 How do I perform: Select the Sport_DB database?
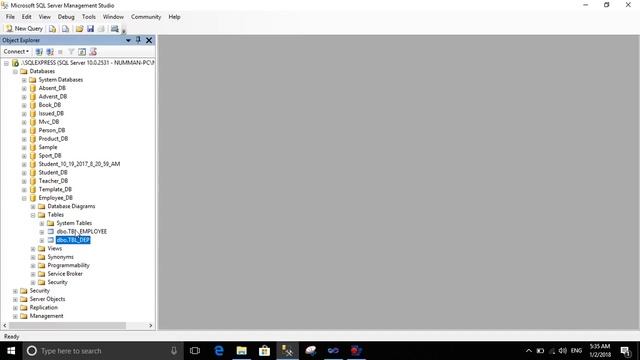click(50, 156)
